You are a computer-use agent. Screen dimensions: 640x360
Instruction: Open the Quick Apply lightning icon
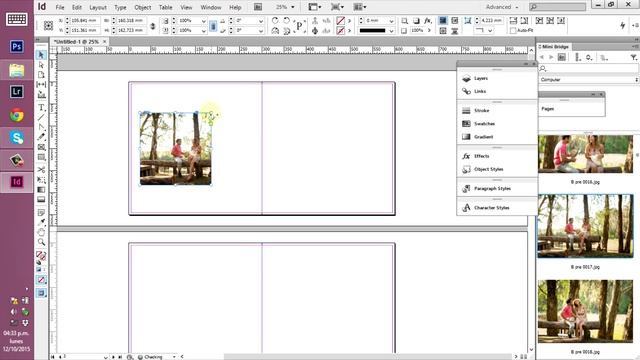click(x=622, y=25)
